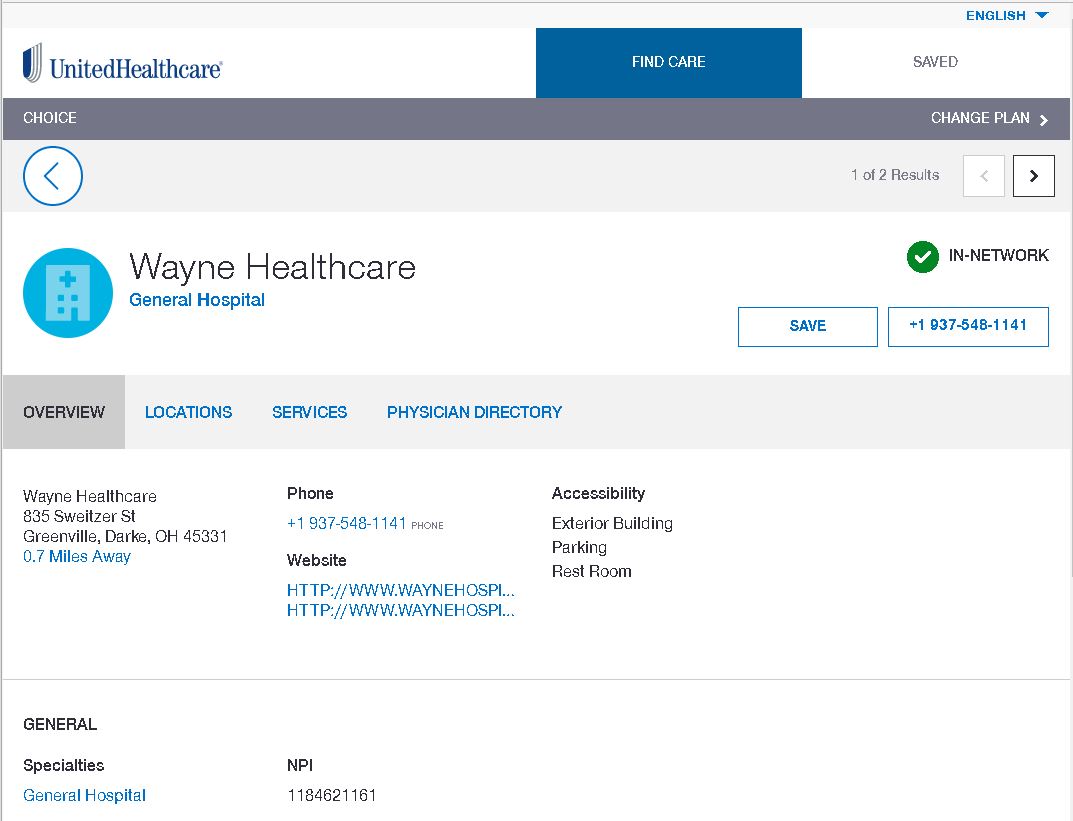Click the CHOICE plan label

point(49,118)
